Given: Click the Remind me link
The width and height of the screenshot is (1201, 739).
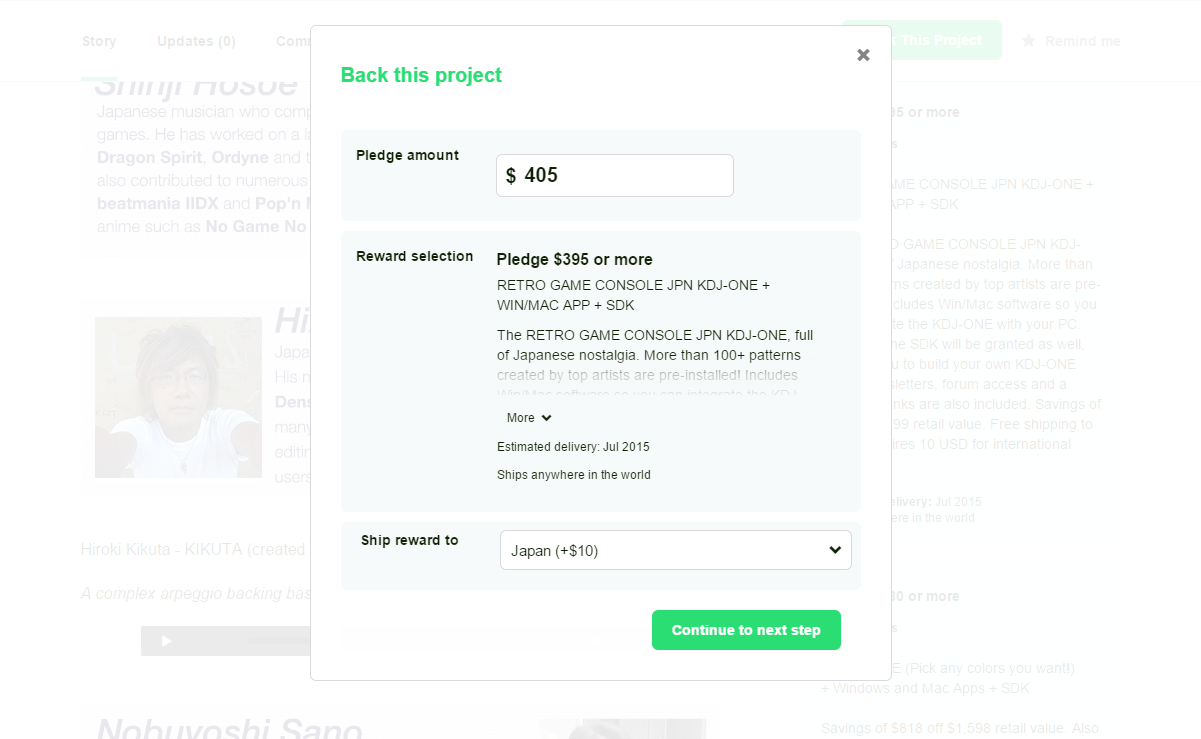Looking at the screenshot, I should [1082, 41].
